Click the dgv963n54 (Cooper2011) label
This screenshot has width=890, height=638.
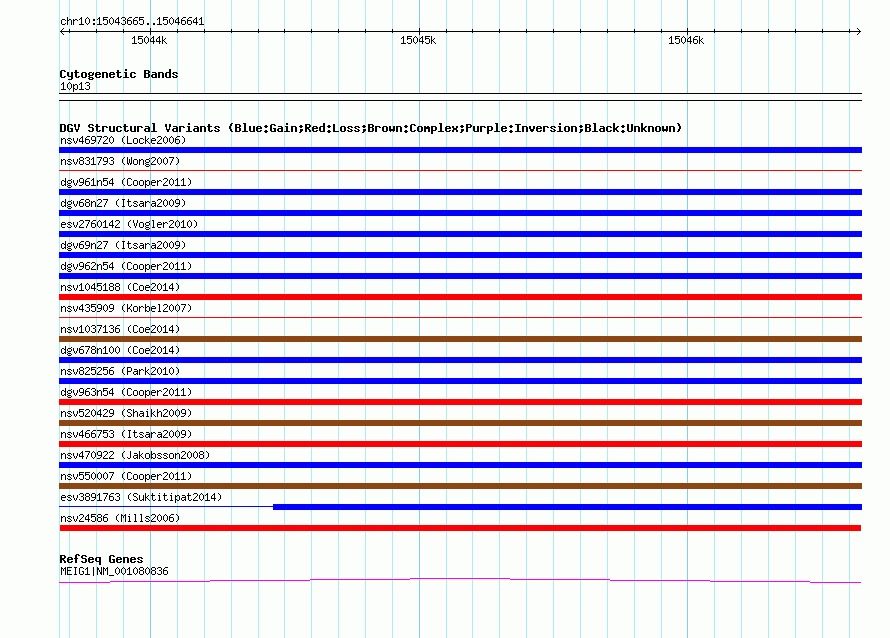(126, 392)
